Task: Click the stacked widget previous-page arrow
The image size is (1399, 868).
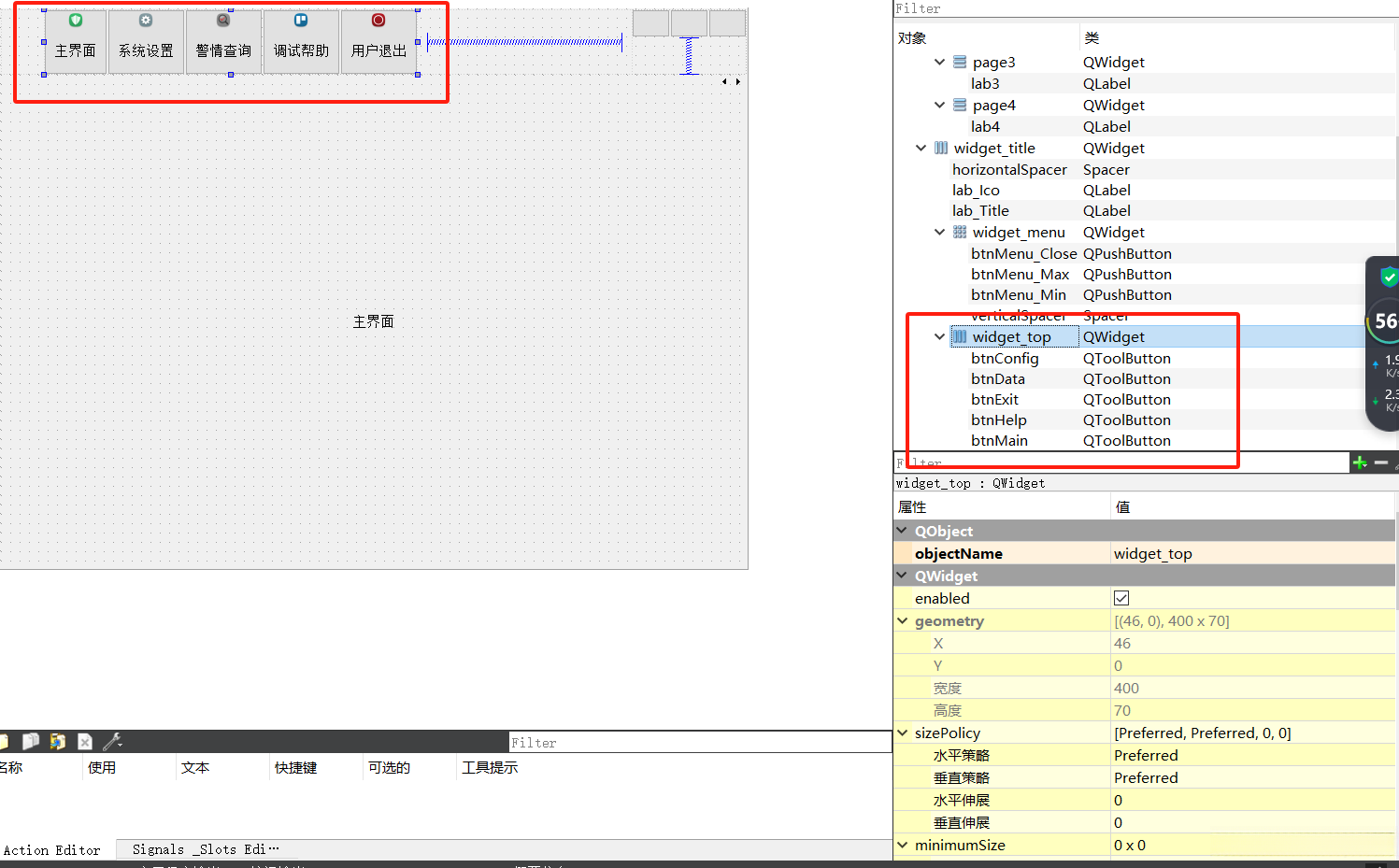Action: point(724,82)
